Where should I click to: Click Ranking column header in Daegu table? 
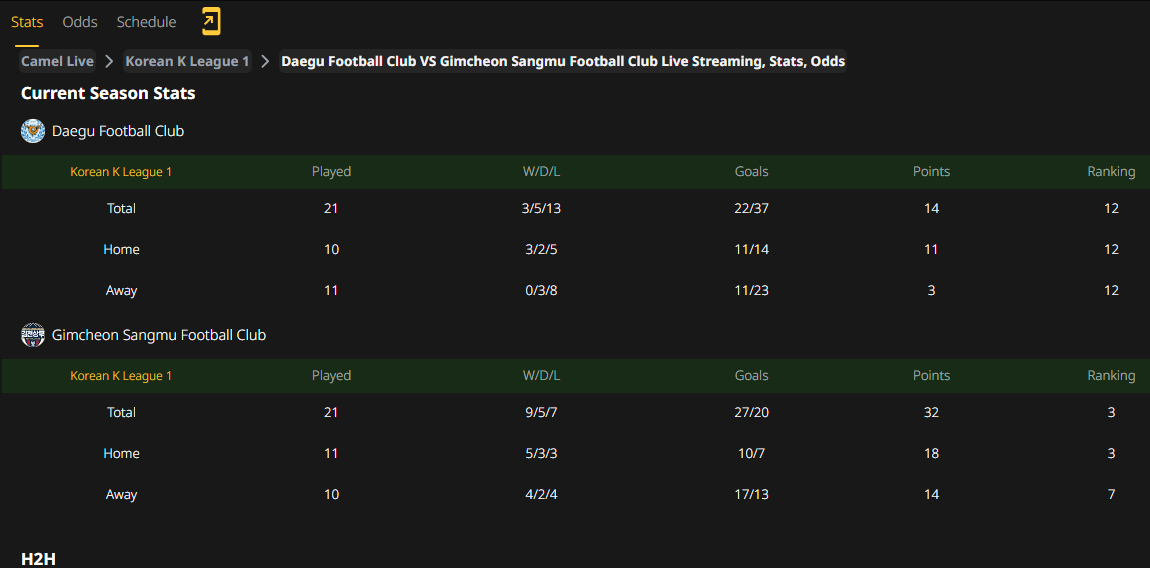pyautogui.click(x=1111, y=172)
